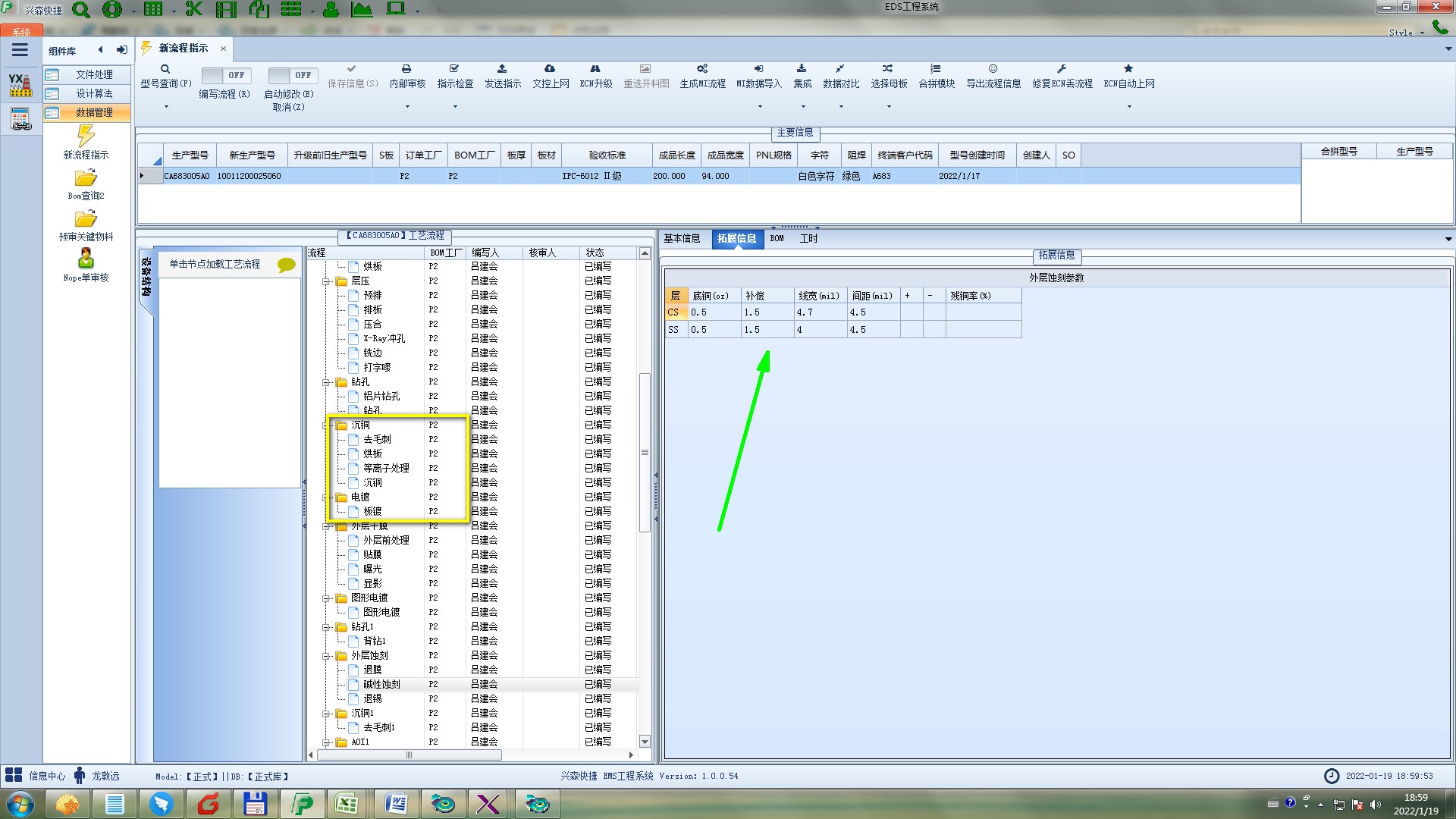Switch to the 工时 tab
Image resolution: width=1456 pixels, height=819 pixels.
tap(808, 238)
